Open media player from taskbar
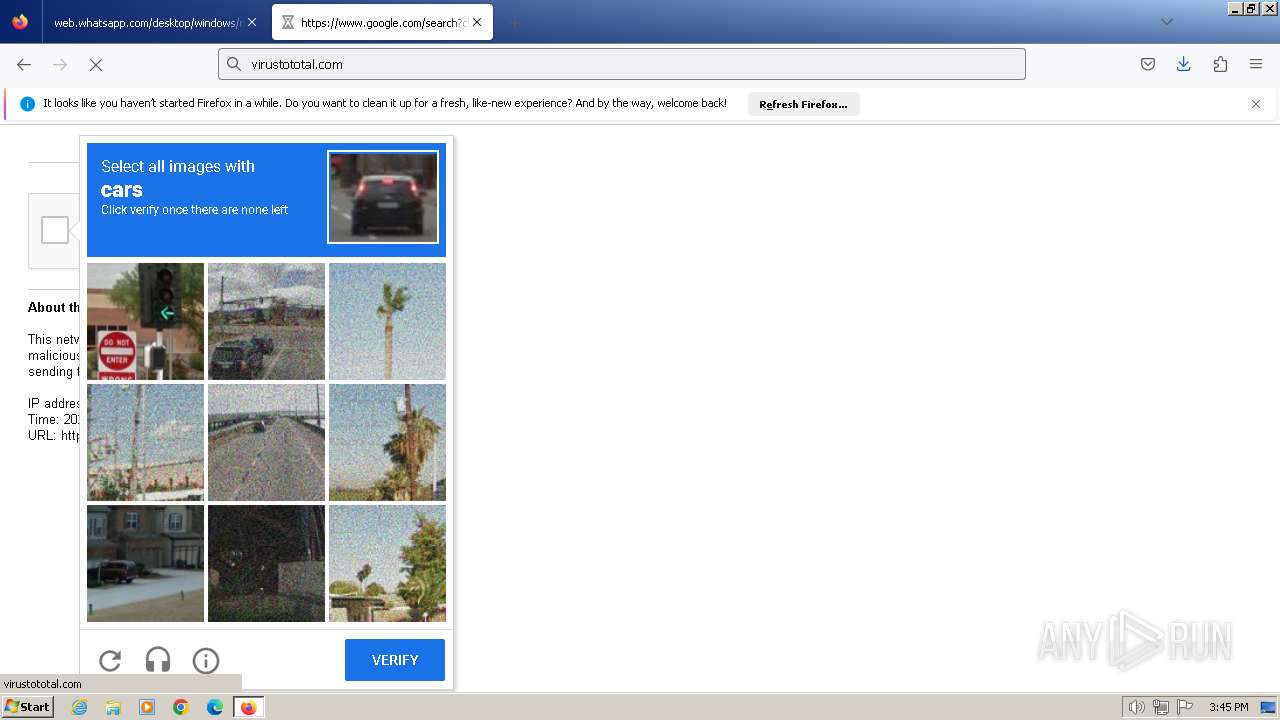1280x720 pixels. pos(147,707)
